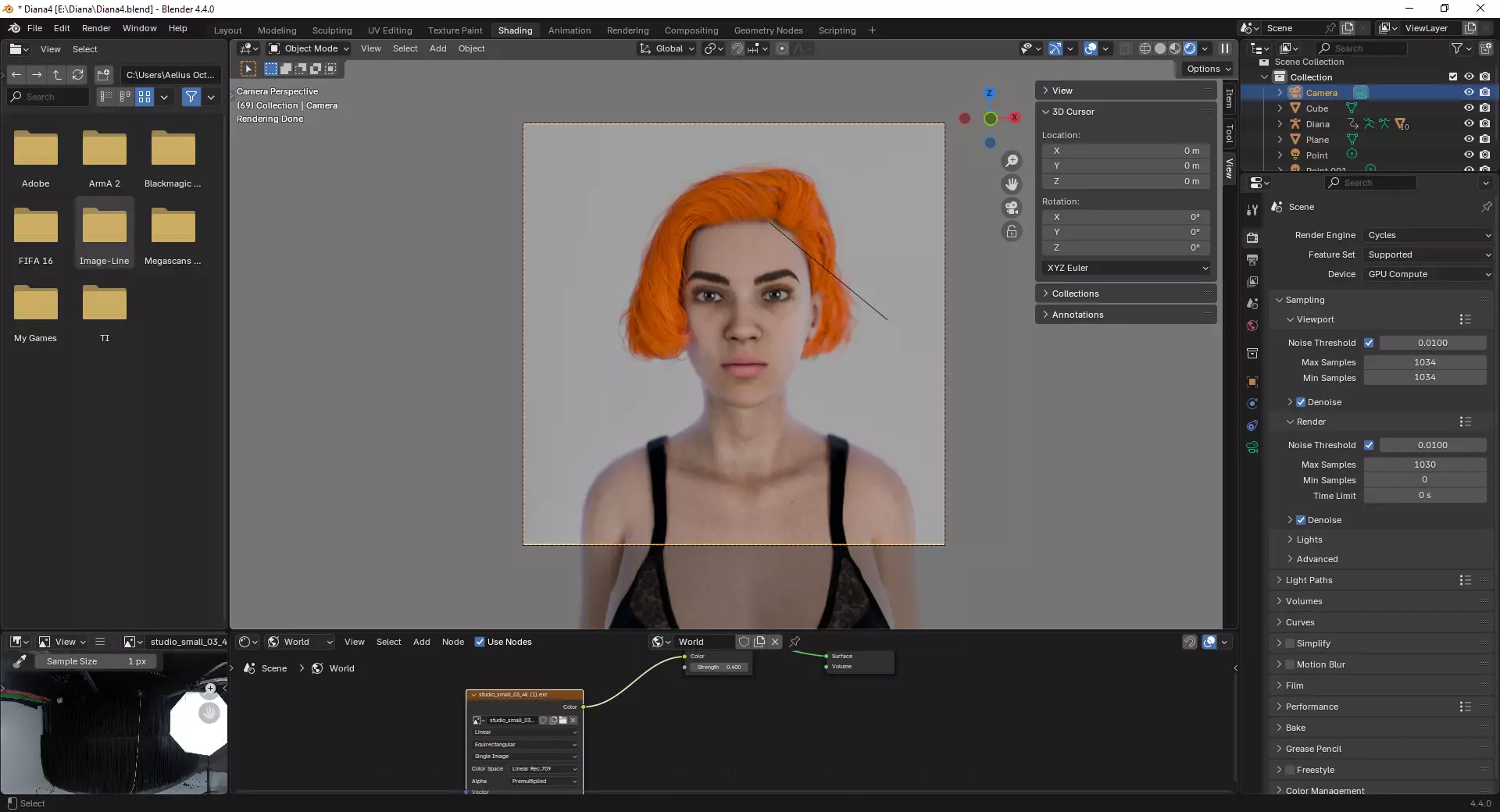Screen dimensions: 1500x812
Task: Click the lock camera to view gizmo
Action: pos(1012,231)
